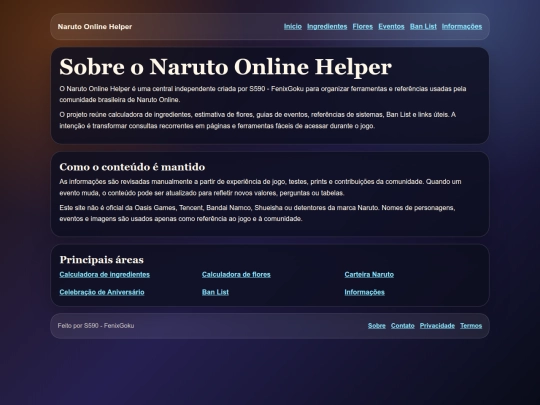Select Eventos in the header menu
The height and width of the screenshot is (405, 540).
(x=391, y=27)
